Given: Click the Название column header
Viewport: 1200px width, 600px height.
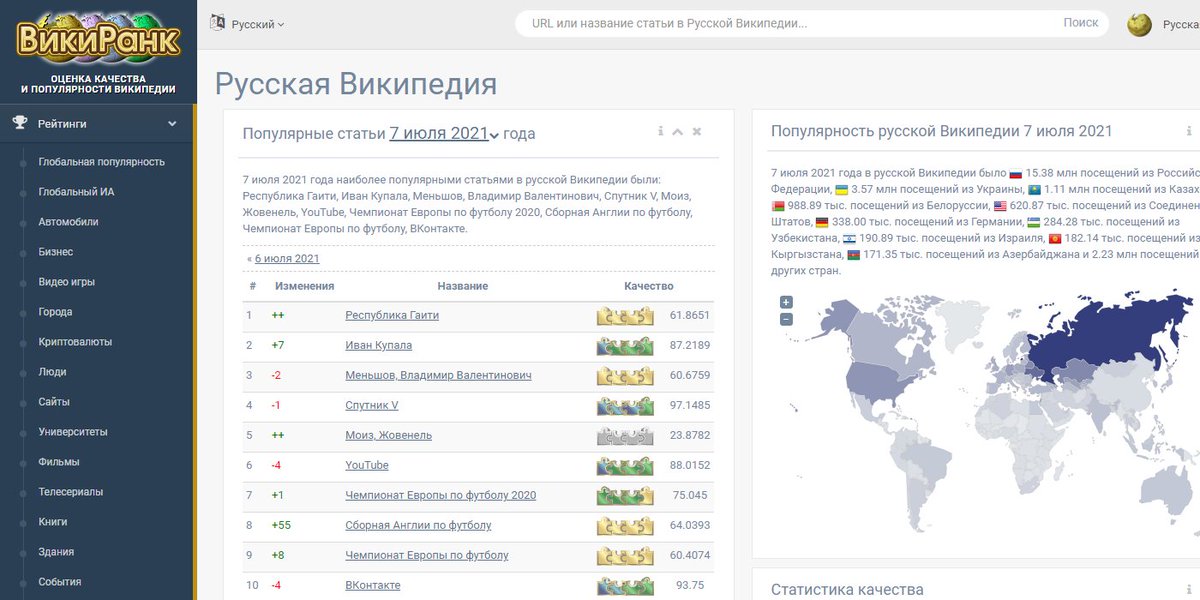Looking at the screenshot, I should (x=462, y=286).
